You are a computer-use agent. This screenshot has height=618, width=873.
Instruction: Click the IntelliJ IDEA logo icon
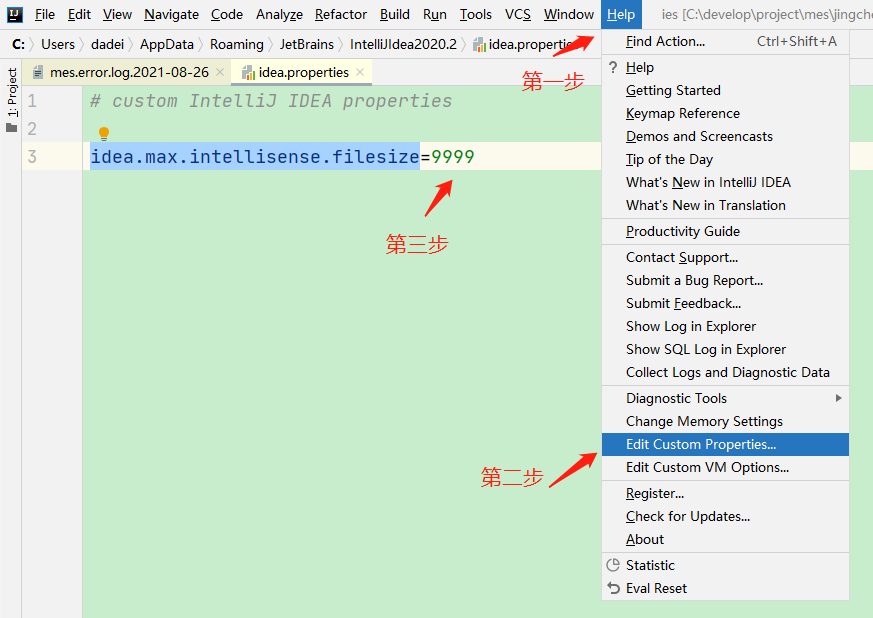tap(14, 14)
